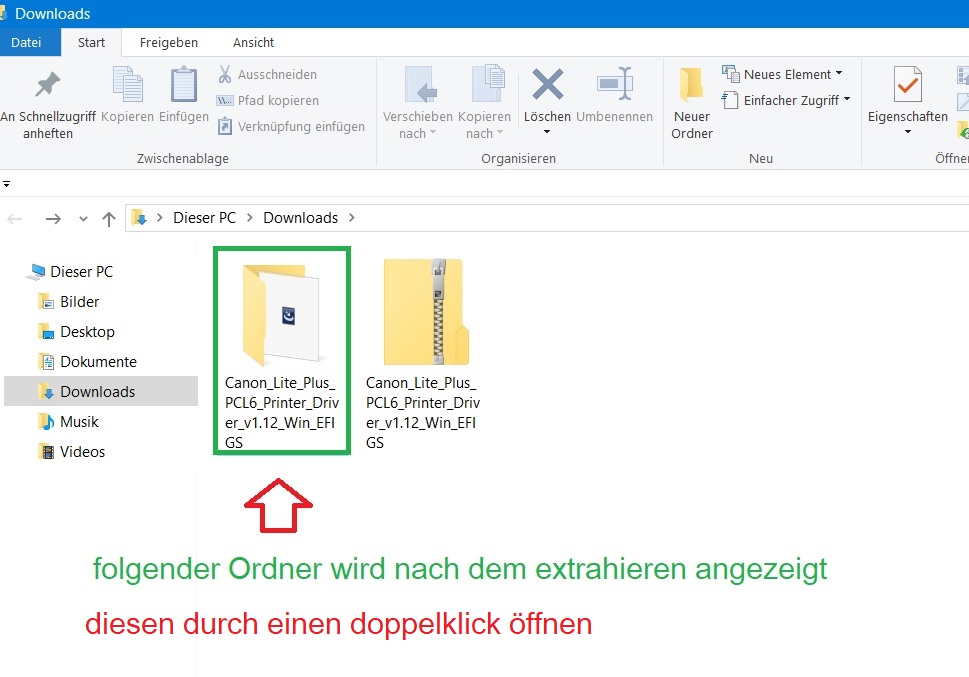This screenshot has width=969, height=677.
Task: Open the Verschieben nach dropdown arrow
Action: coord(433,132)
